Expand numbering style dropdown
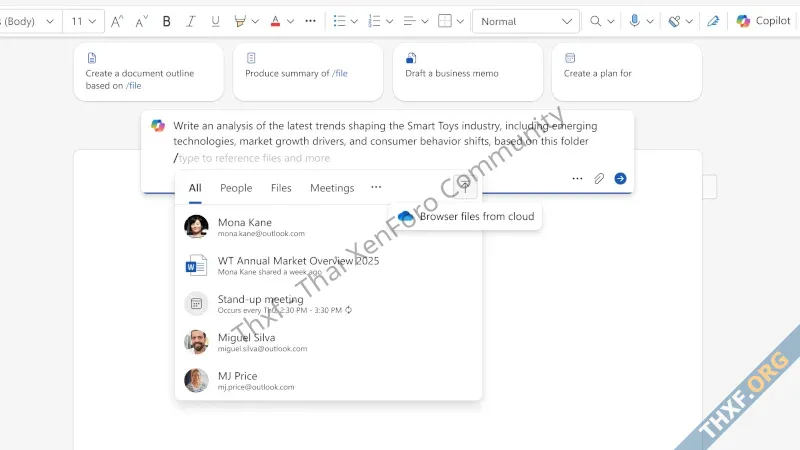Viewport: 800px width, 450px height. [x=389, y=21]
